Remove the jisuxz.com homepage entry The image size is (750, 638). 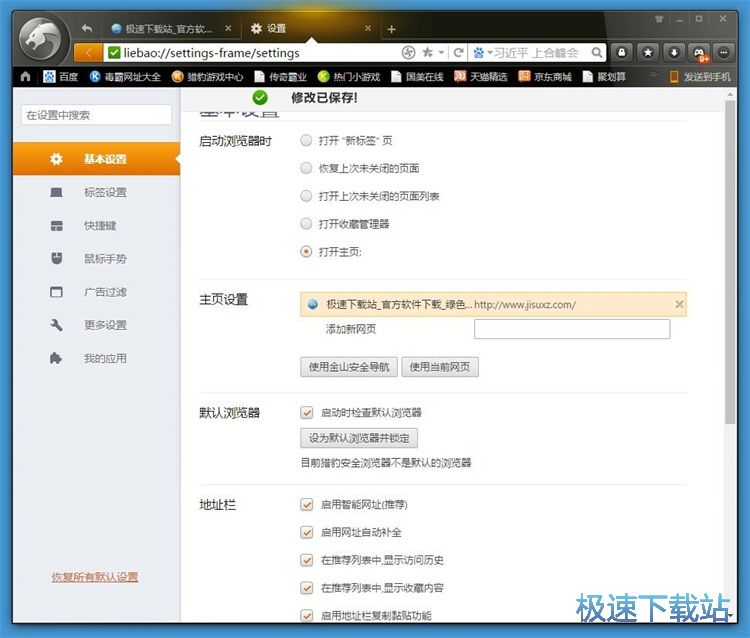click(679, 304)
